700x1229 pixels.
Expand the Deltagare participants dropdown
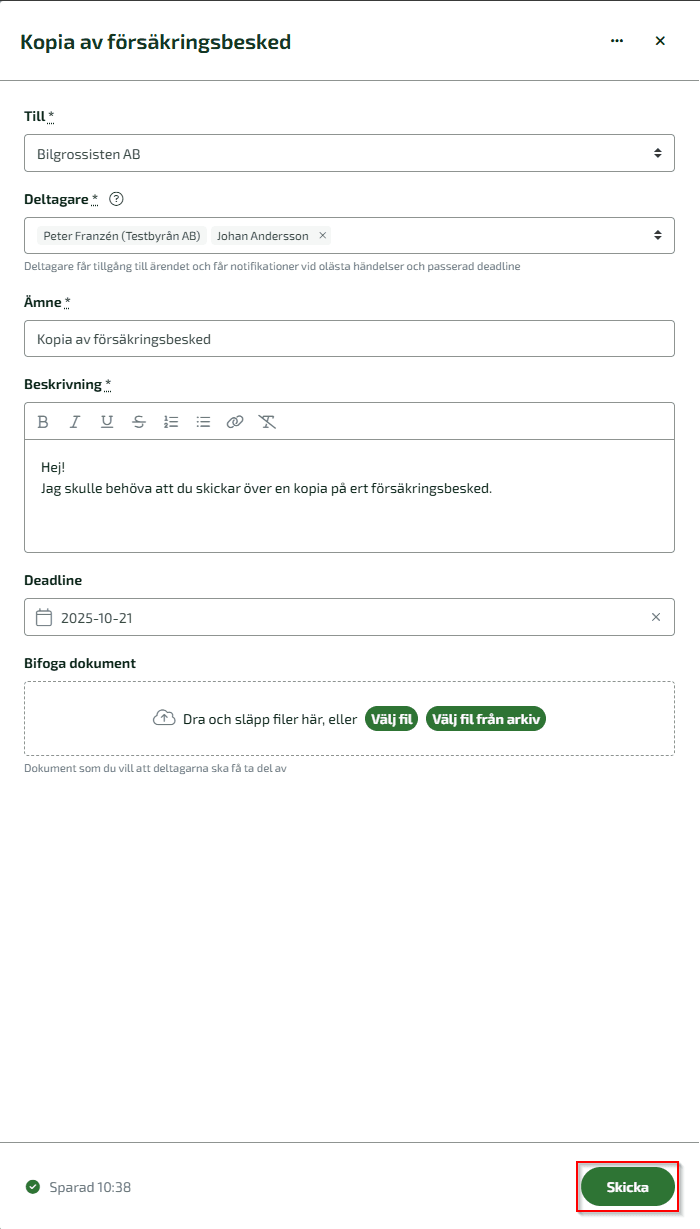[657, 236]
